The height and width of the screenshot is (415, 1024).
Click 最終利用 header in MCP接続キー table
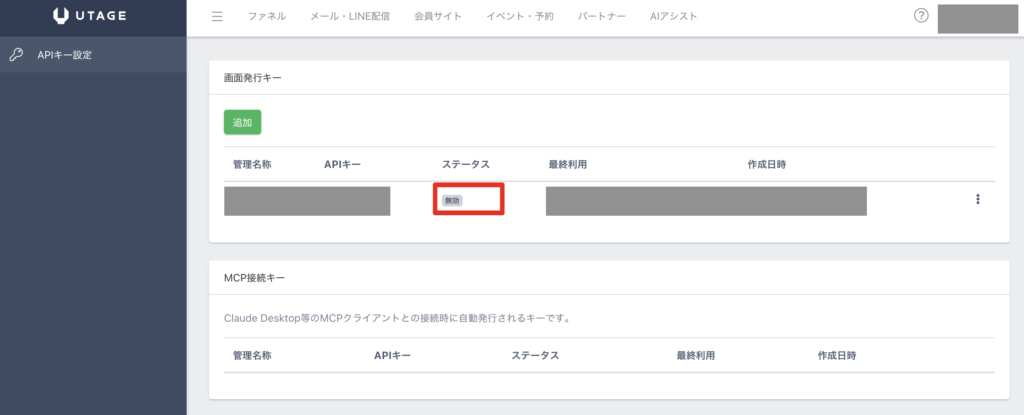[x=695, y=355]
